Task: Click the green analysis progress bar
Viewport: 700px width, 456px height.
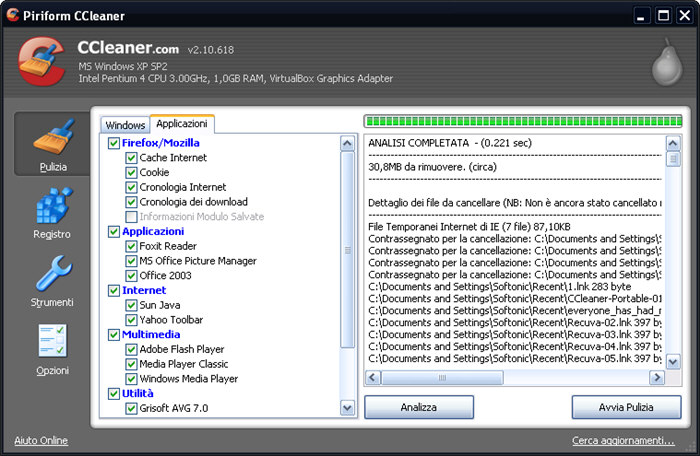Action: [523, 121]
